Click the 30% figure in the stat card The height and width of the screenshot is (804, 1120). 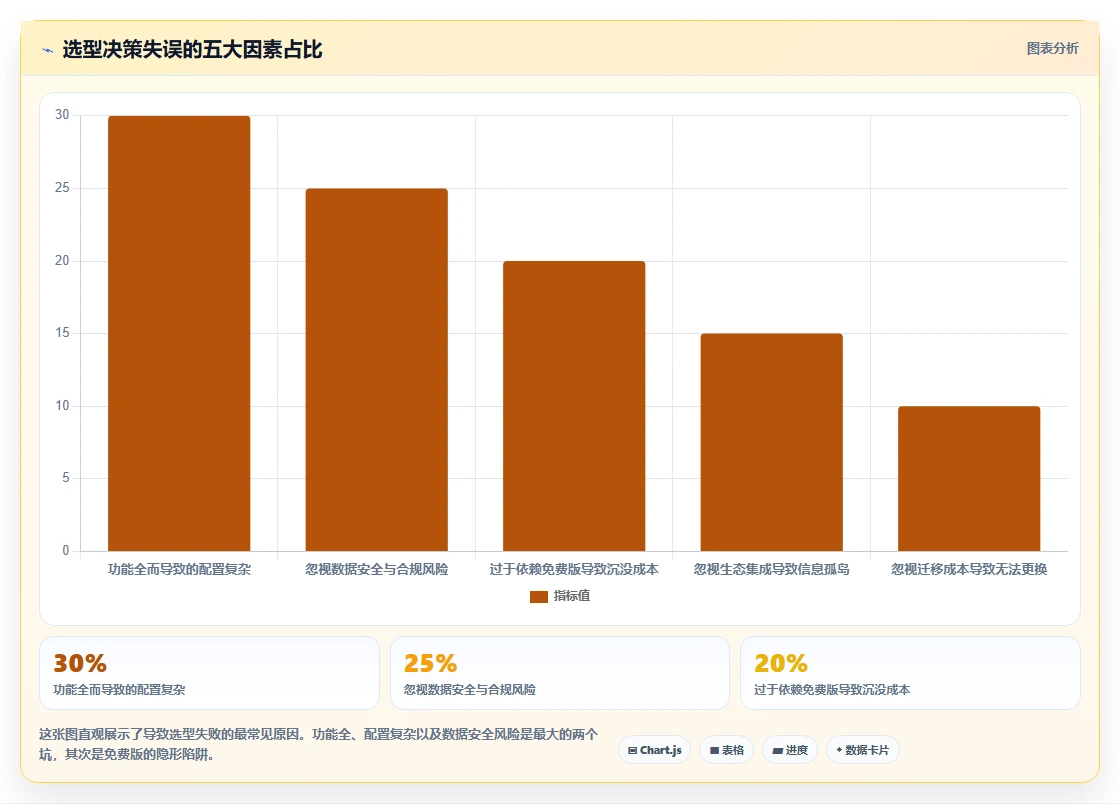80,663
